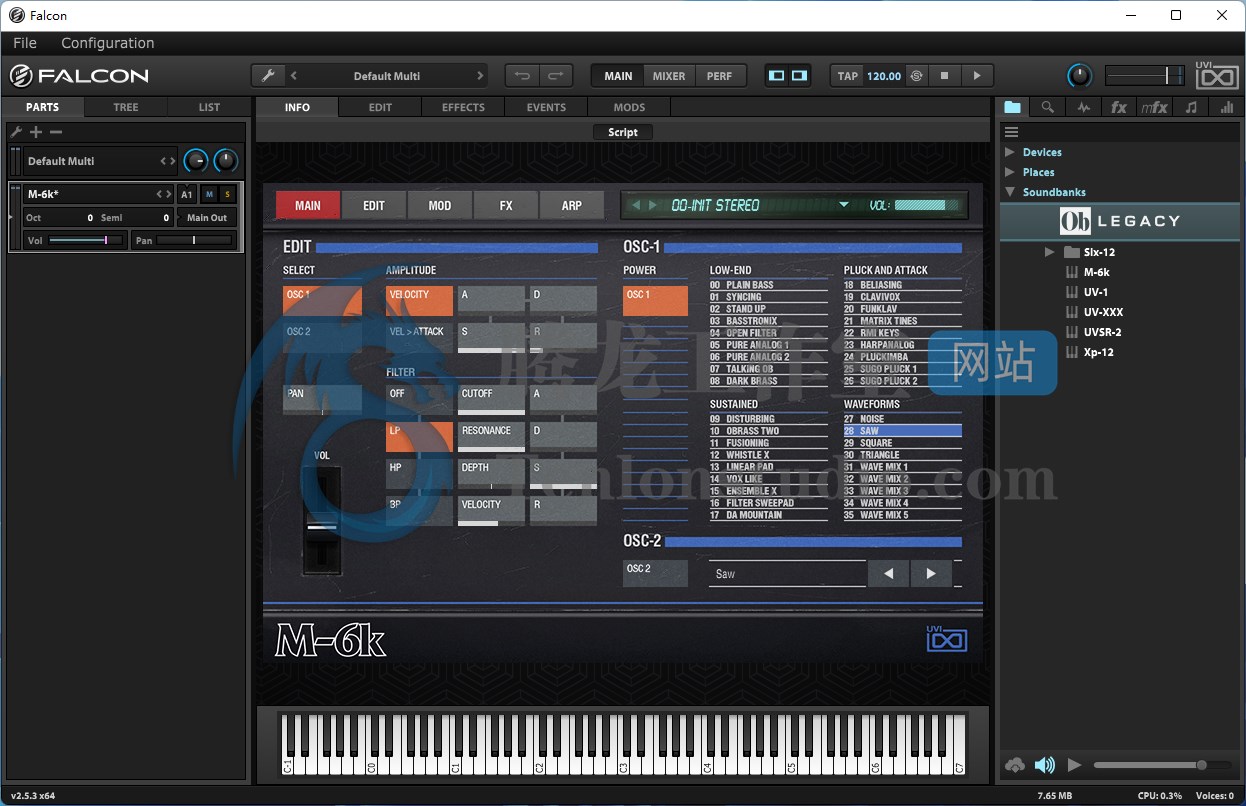Open the 00-INIT STEREO preset dropdown
Screen dimensions: 1246x806
click(x=843, y=205)
